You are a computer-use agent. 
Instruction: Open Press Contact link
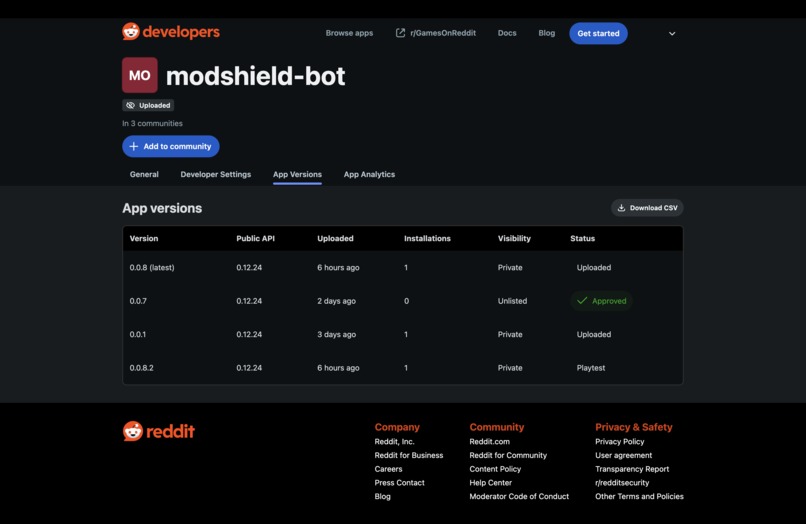(x=399, y=482)
